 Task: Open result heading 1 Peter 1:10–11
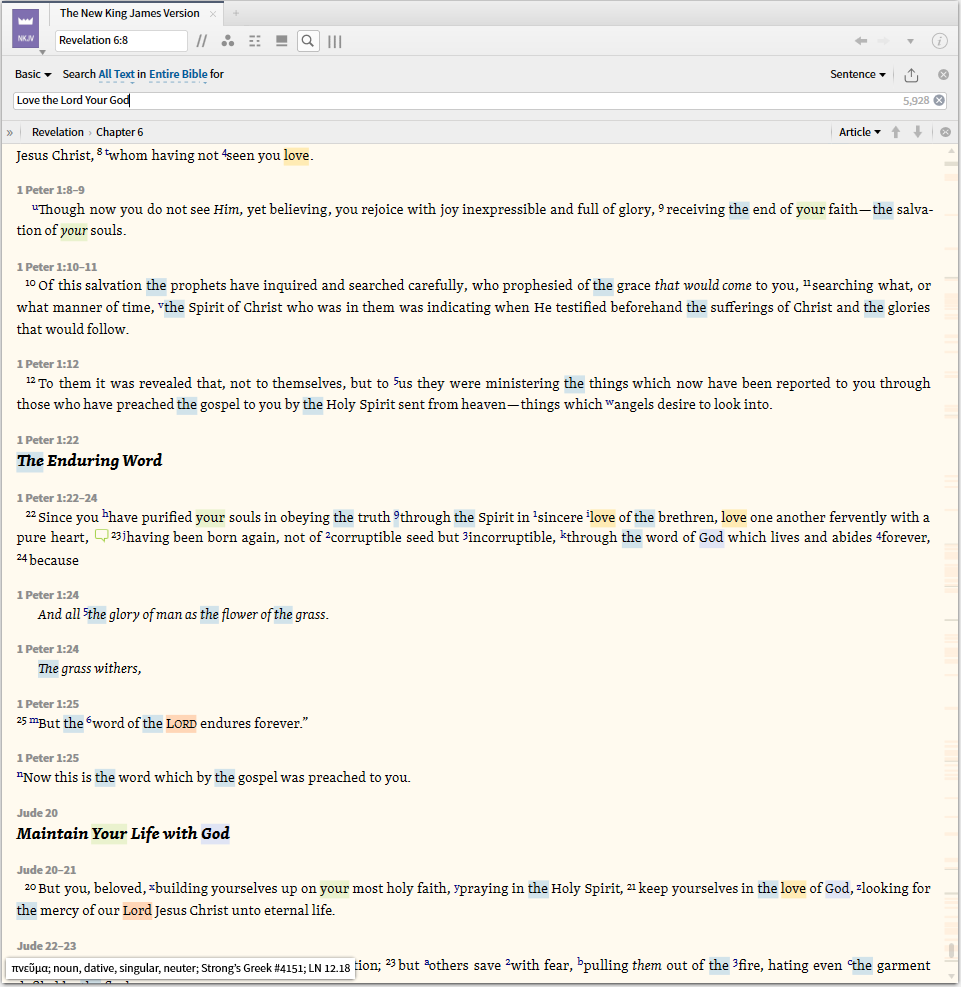pos(57,267)
